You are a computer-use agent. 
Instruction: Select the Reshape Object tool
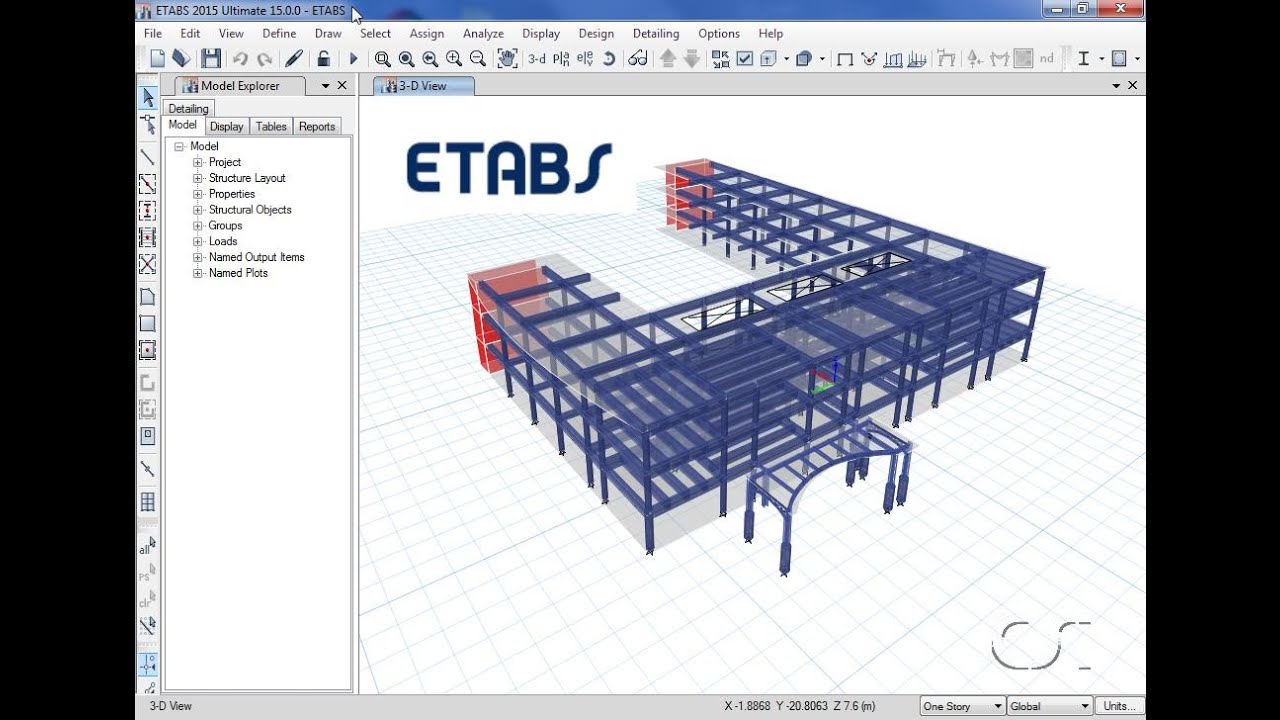pyautogui.click(x=148, y=125)
